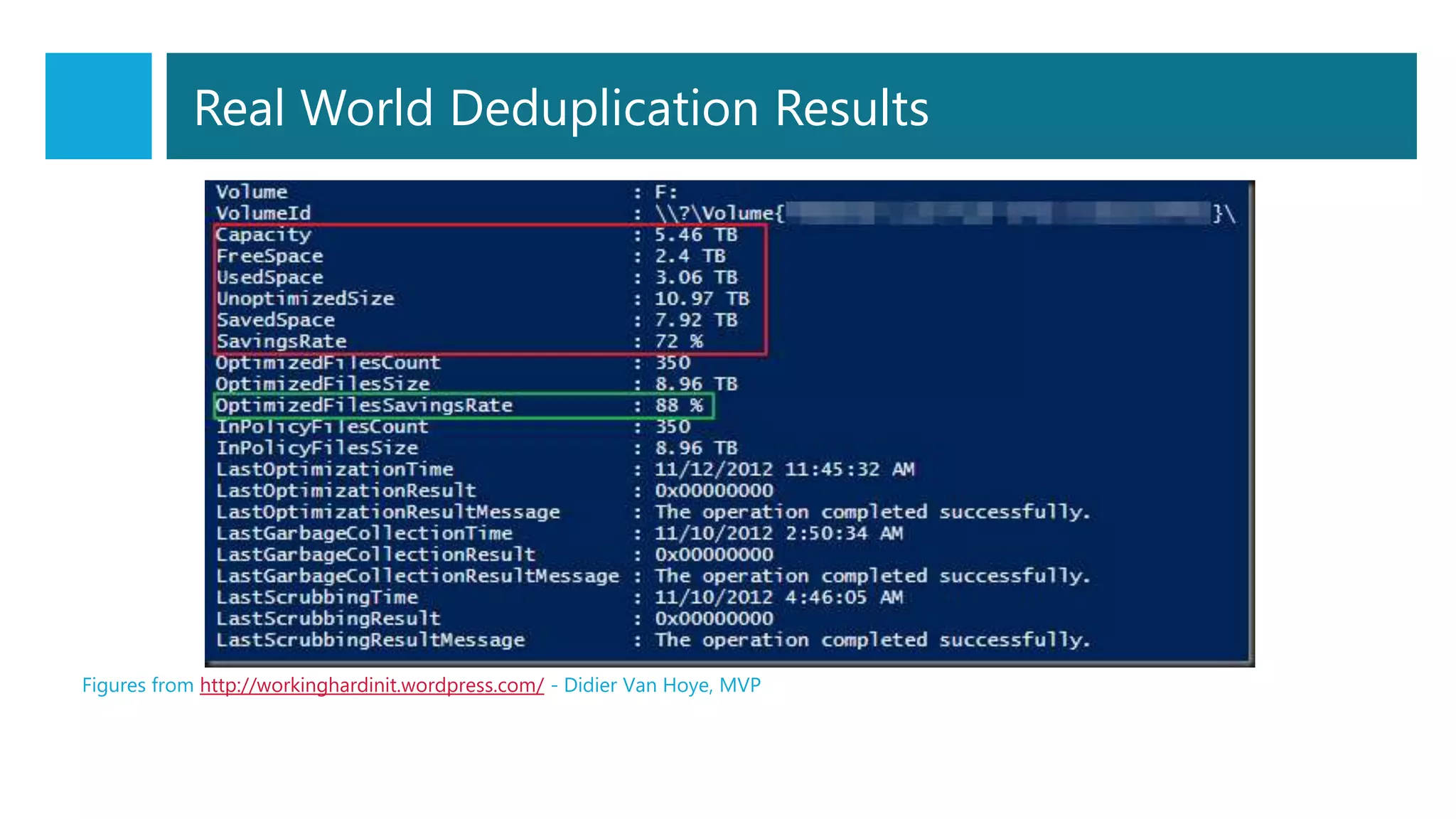Select the OptimizedFilesSize value 8.96 TB
The height and width of the screenshot is (819, 1456).
696,384
